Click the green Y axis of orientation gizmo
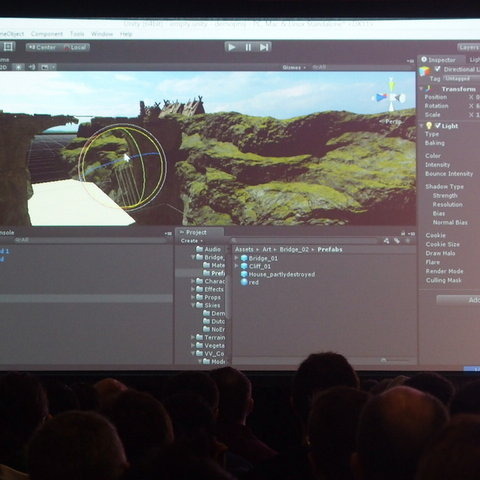This screenshot has height=480, width=480. click(x=391, y=85)
